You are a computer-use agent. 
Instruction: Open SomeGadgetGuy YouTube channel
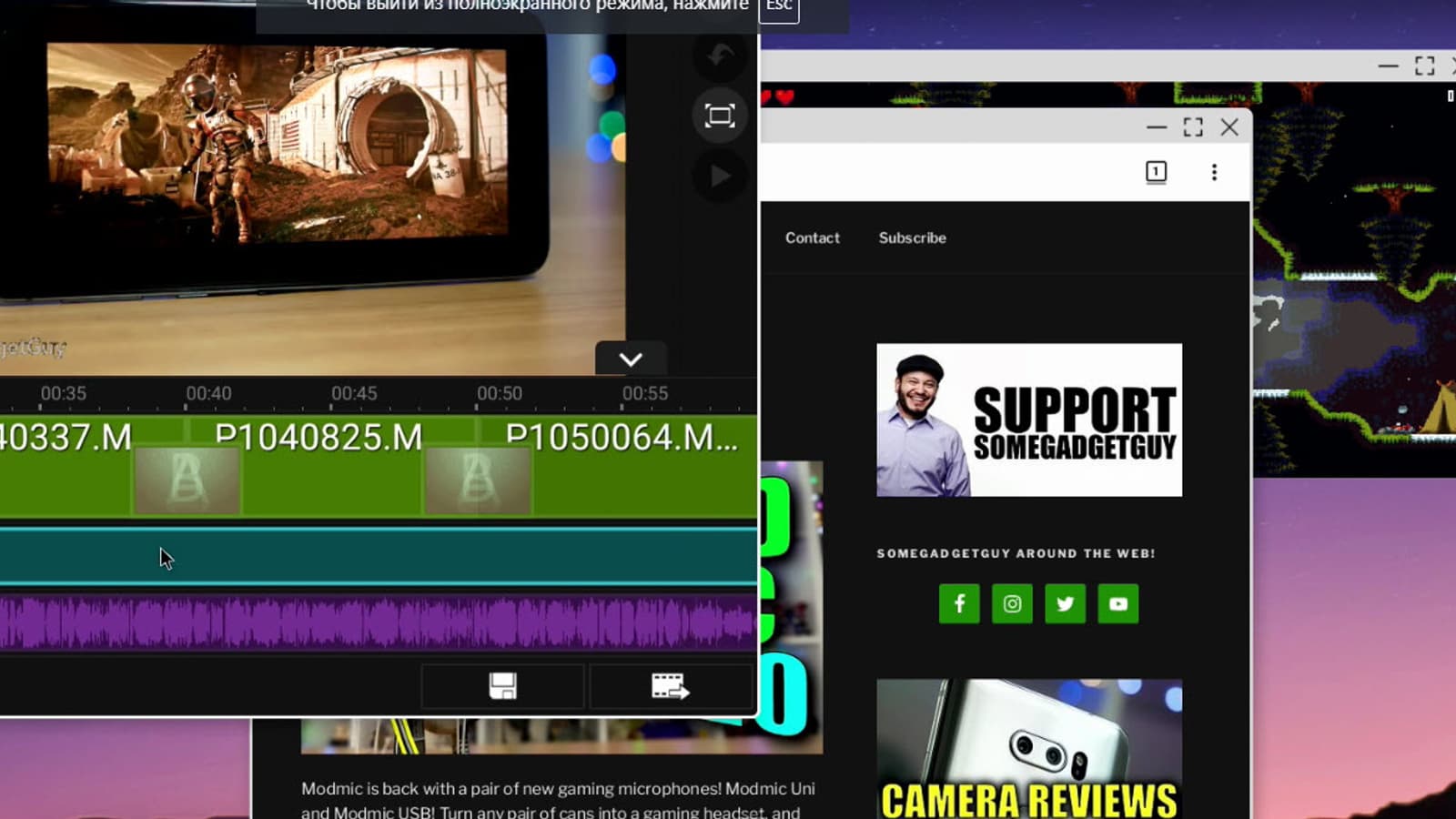coord(1118,603)
